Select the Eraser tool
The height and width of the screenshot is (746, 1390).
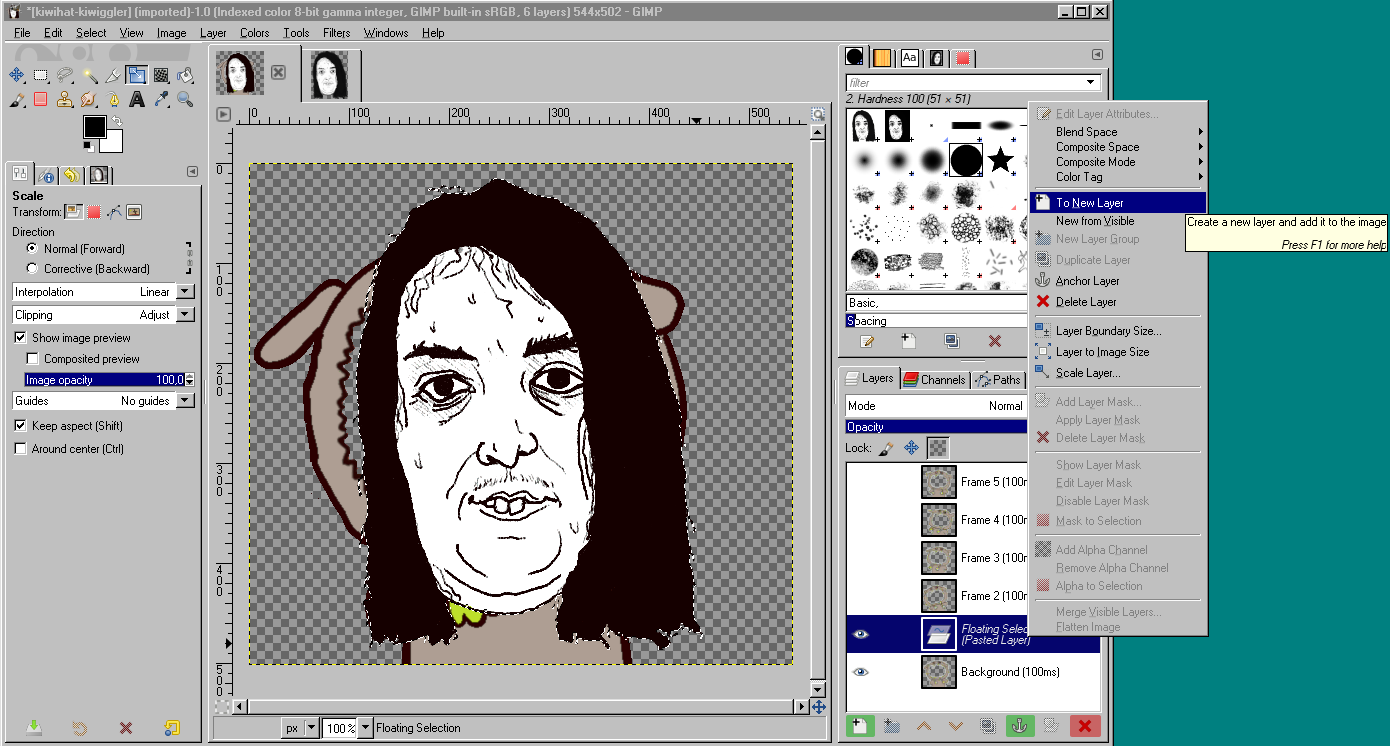pos(41,99)
